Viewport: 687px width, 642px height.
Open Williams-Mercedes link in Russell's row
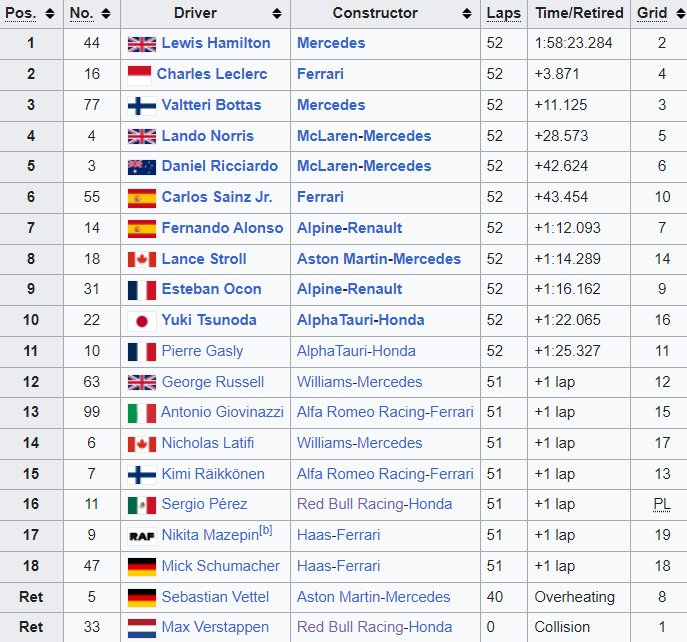[360, 382]
